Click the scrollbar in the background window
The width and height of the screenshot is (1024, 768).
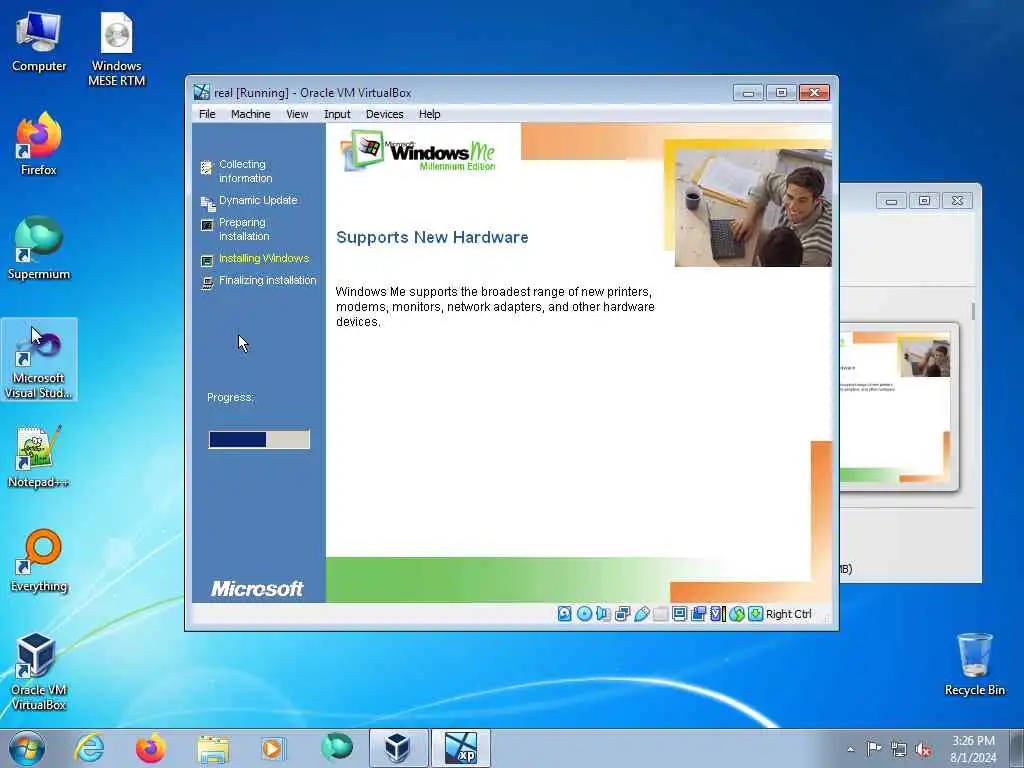tap(973, 311)
